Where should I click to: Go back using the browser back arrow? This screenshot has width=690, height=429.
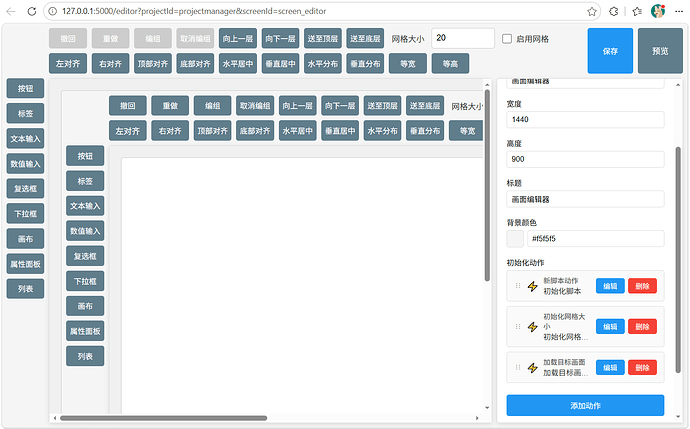tap(11, 11)
